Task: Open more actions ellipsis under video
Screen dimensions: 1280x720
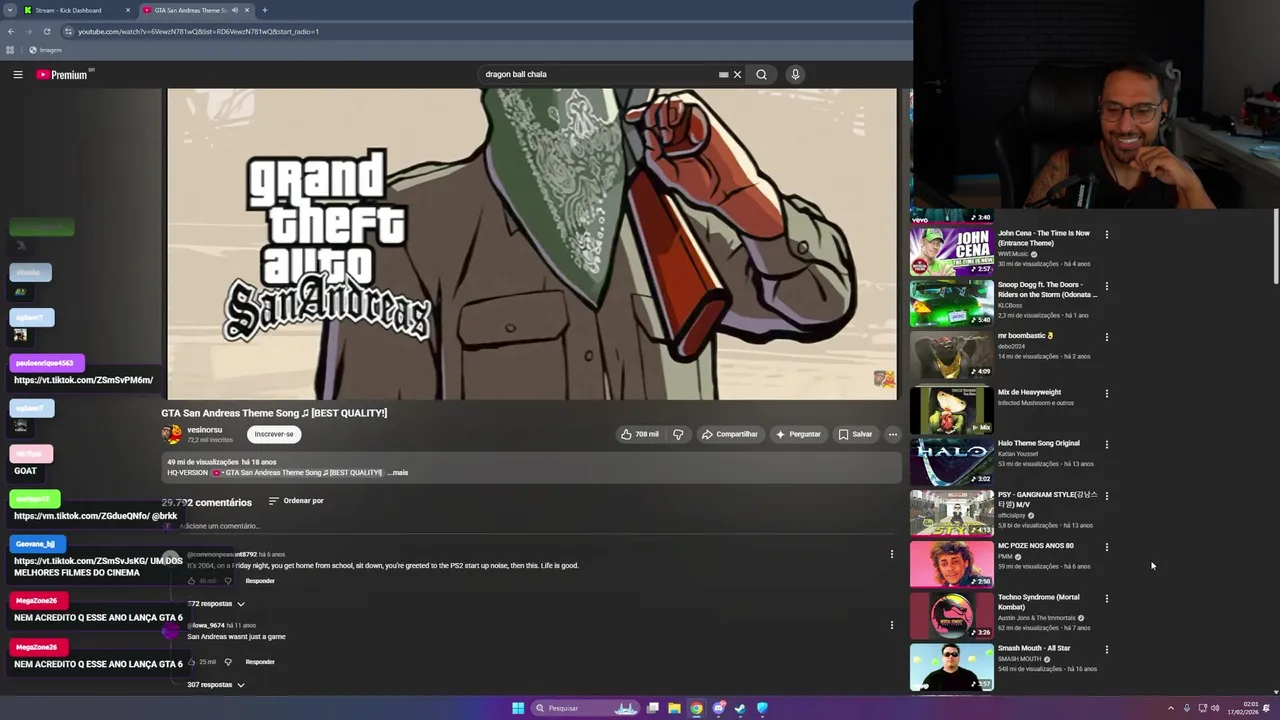Action: pyautogui.click(x=892, y=434)
